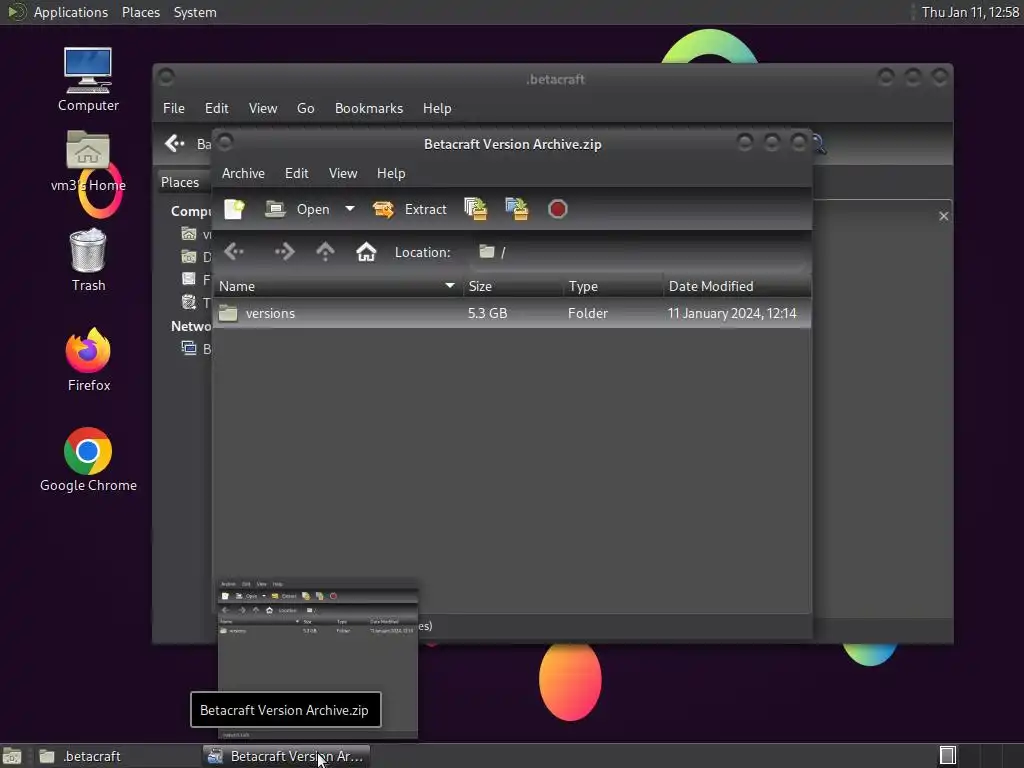
Task: Click the 5.3 GB size cell
Action: [x=487, y=313]
